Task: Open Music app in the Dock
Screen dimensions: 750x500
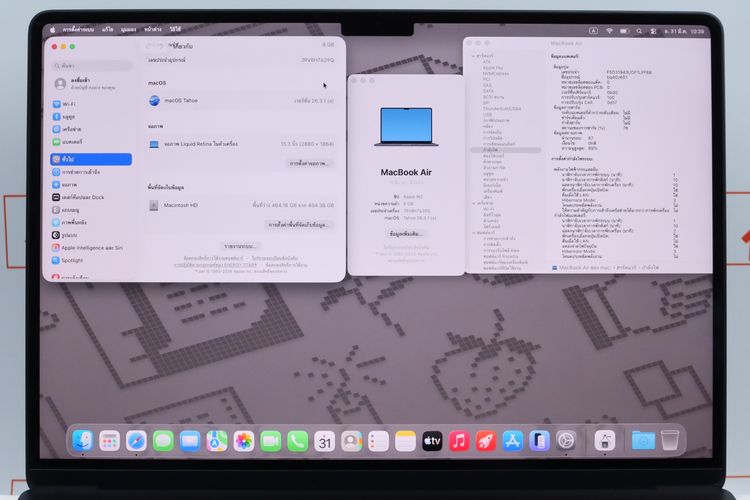Action: [459, 441]
